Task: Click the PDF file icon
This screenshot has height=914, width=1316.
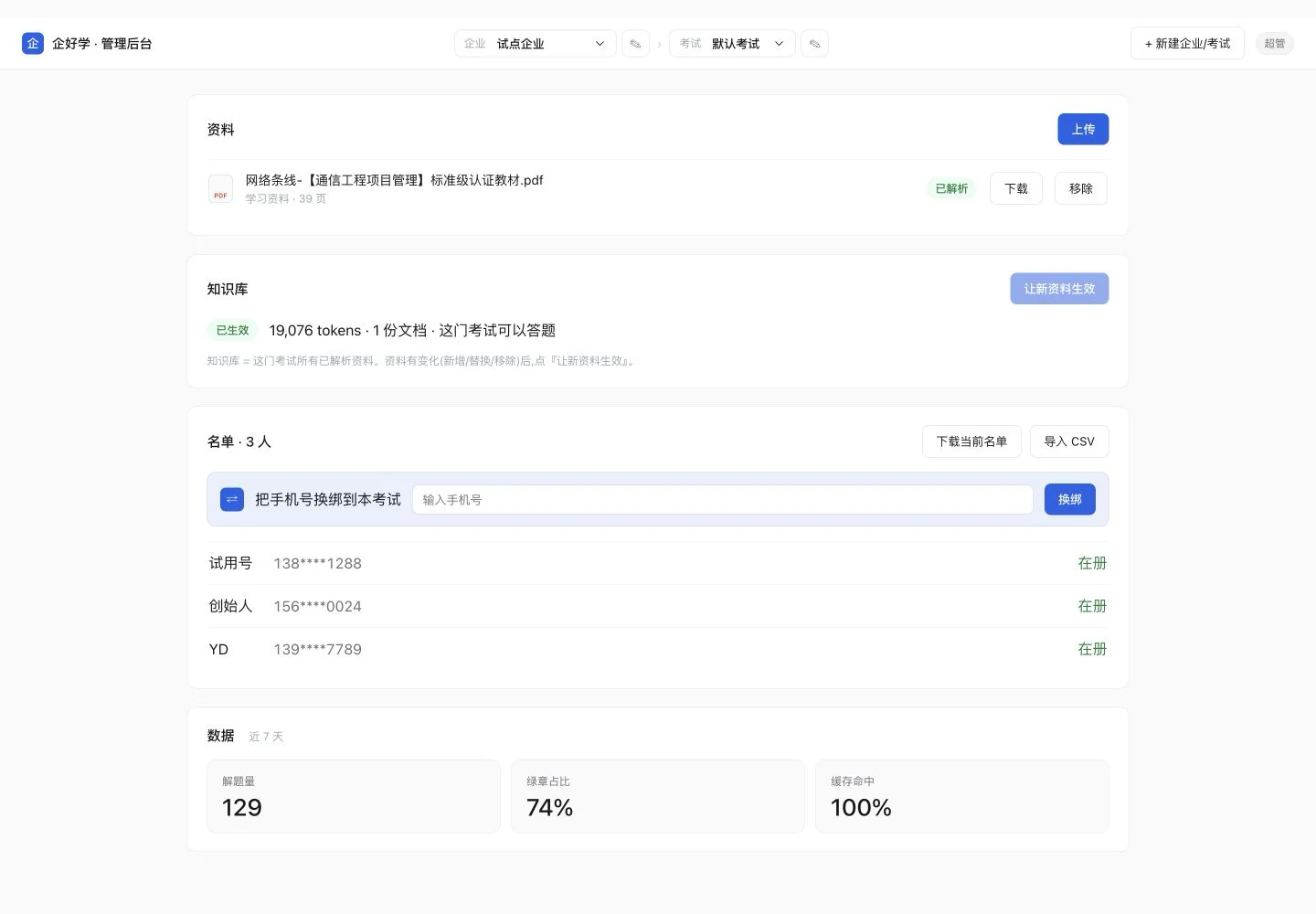Action: point(220,188)
